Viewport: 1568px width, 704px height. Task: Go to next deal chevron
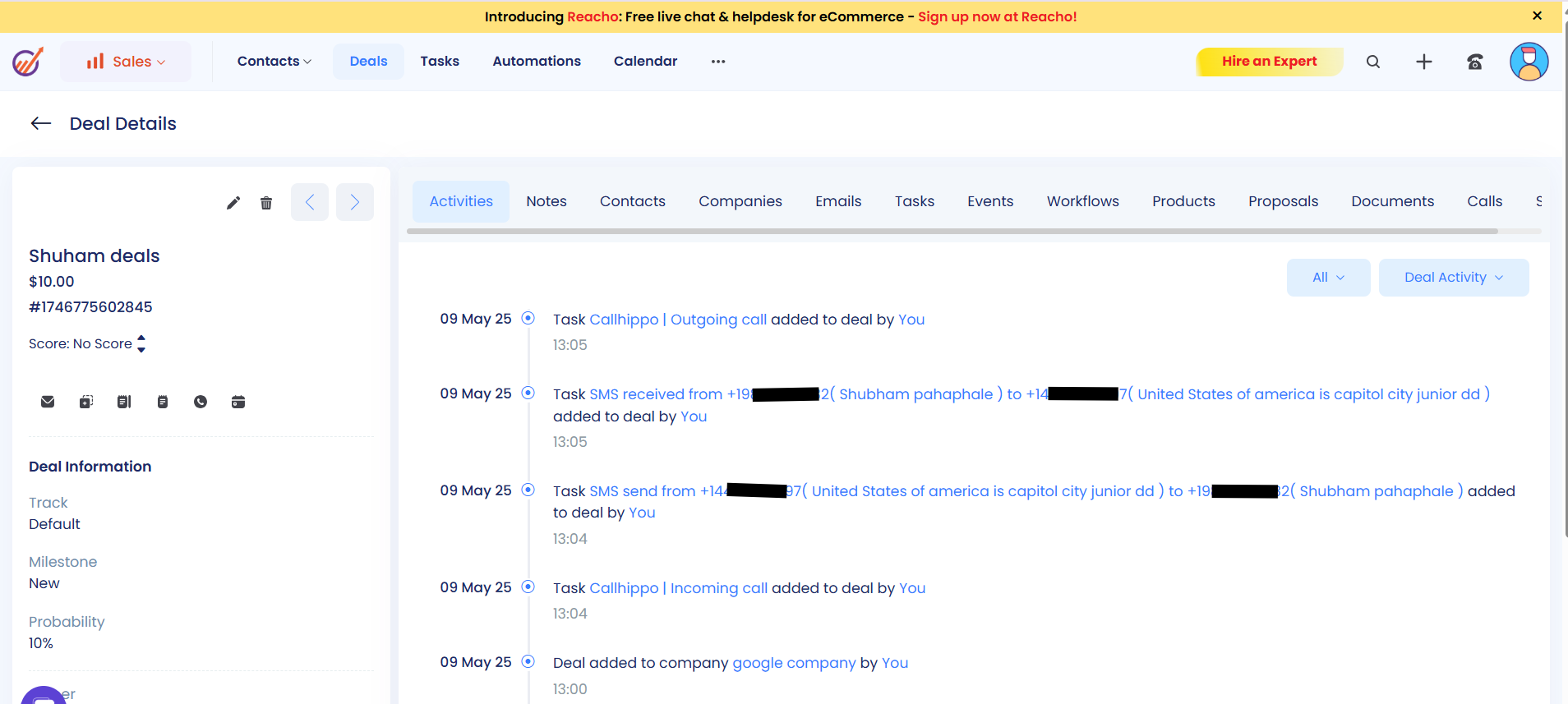click(355, 202)
